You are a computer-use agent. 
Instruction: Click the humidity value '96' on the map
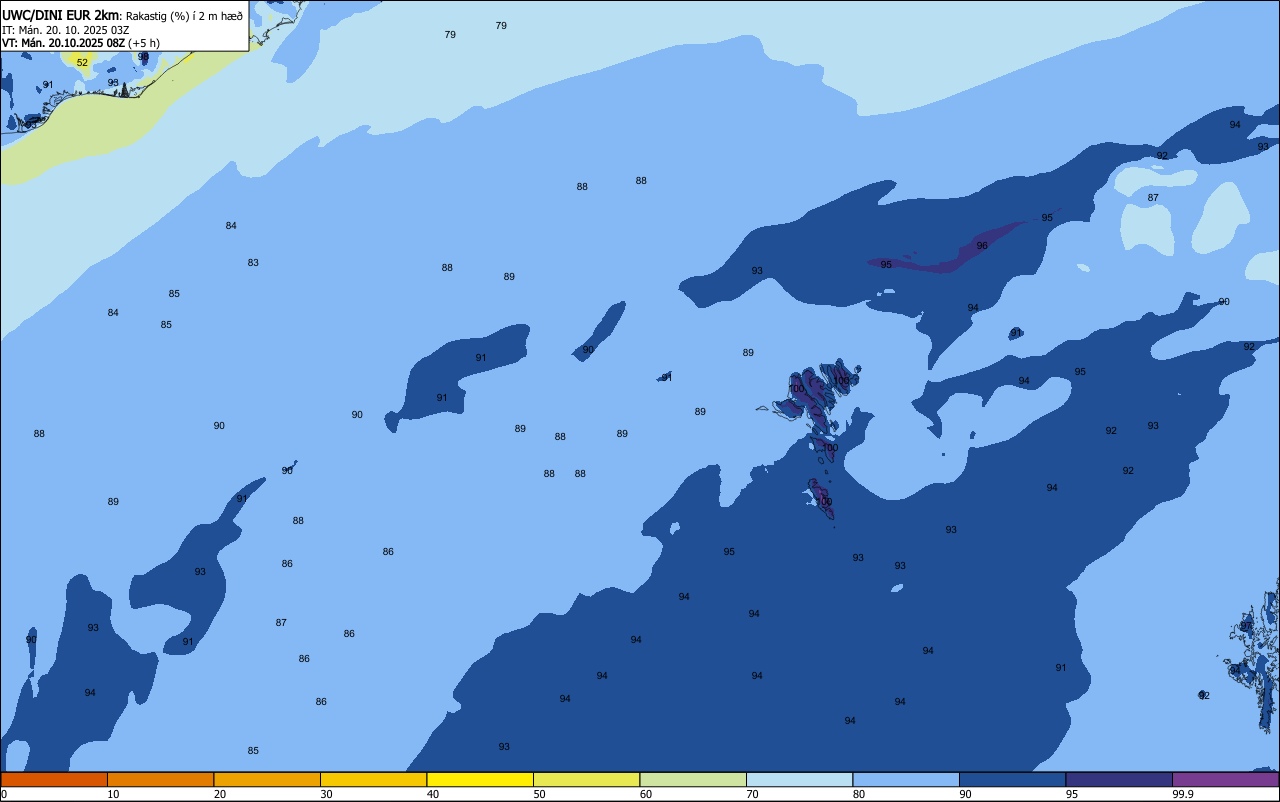pyautogui.click(x=982, y=246)
